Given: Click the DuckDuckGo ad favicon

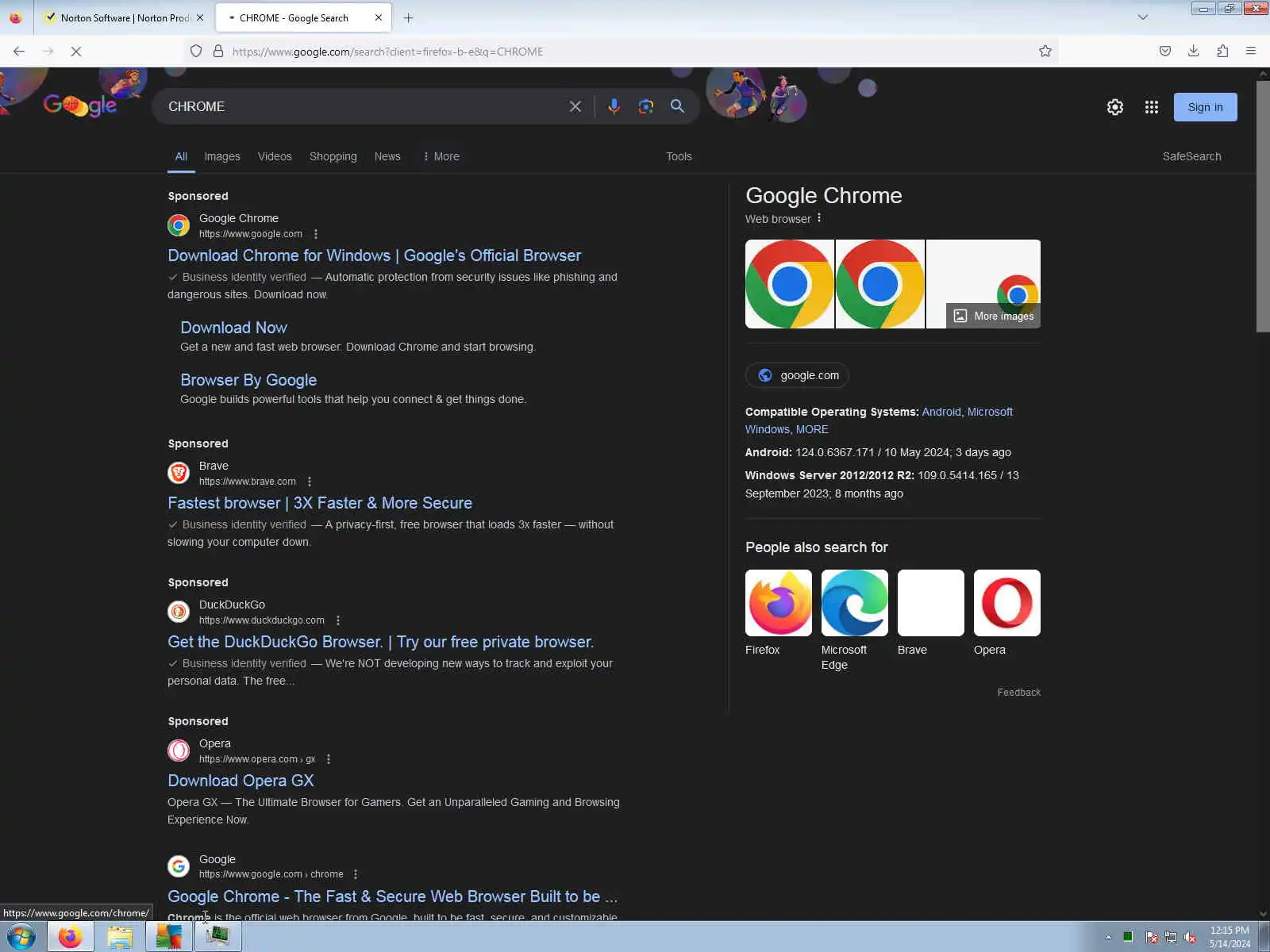Looking at the screenshot, I should 179,612.
